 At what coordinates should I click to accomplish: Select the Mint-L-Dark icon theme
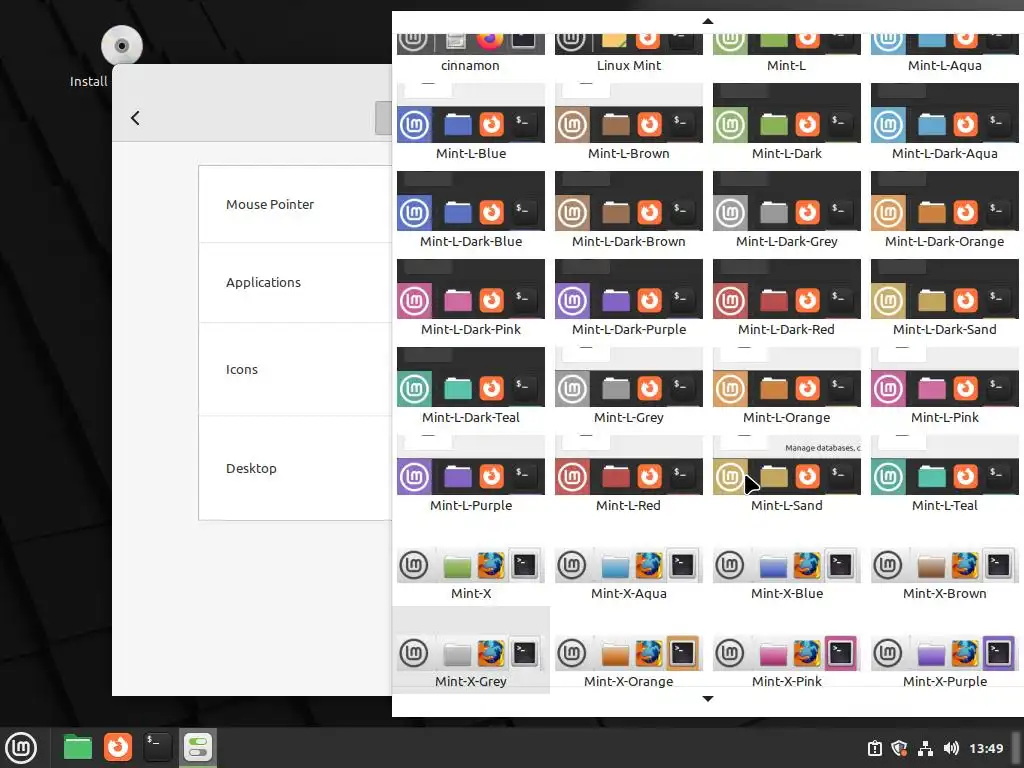coord(786,122)
